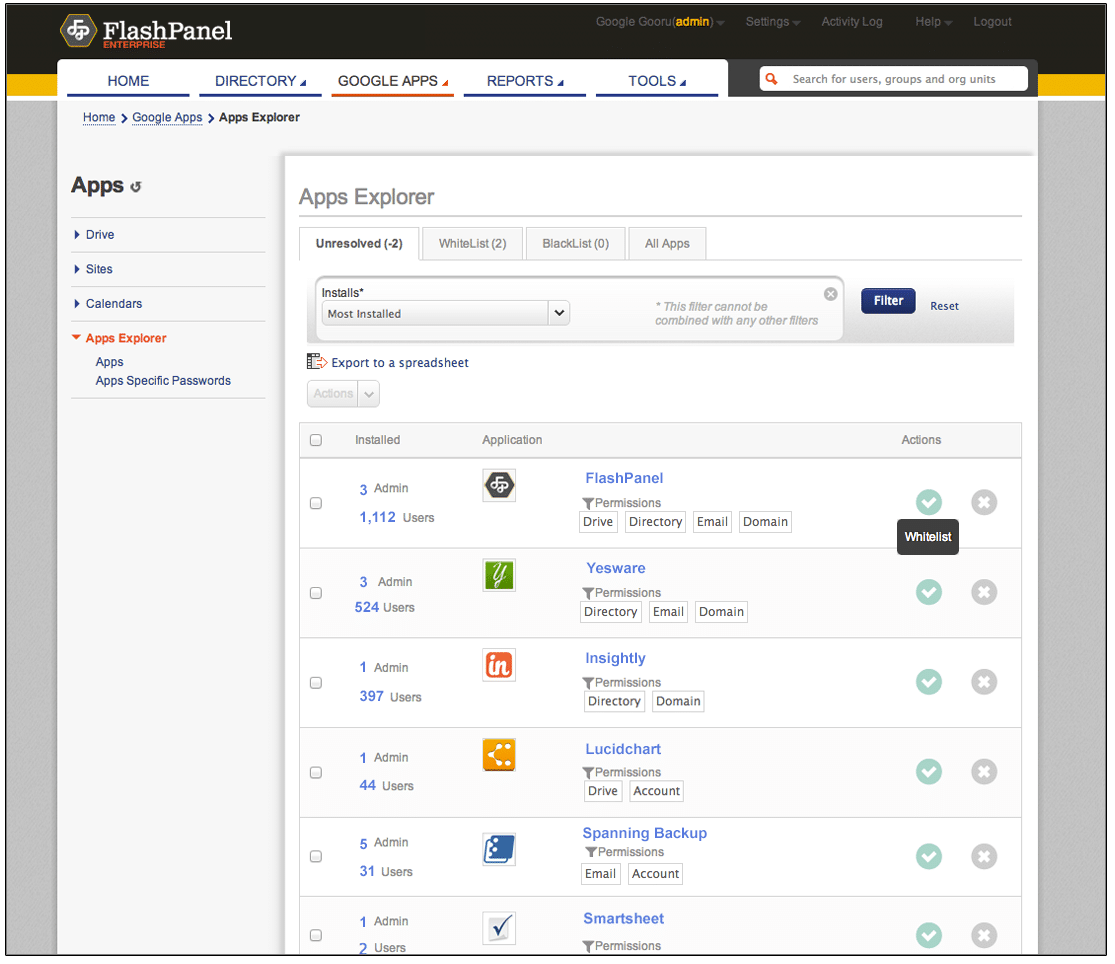Switch to the All Apps tab
Screen dimensions: 1115x964
(x=667, y=244)
